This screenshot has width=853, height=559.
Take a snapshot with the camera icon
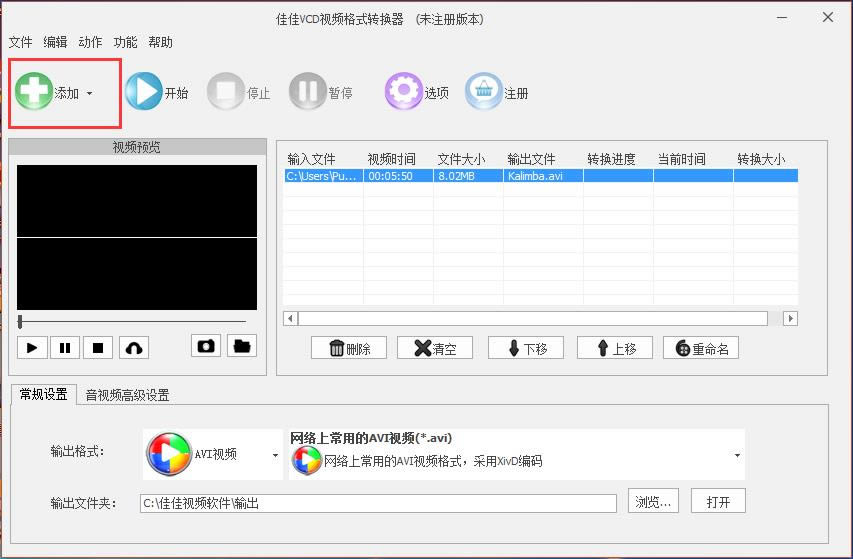click(x=206, y=346)
